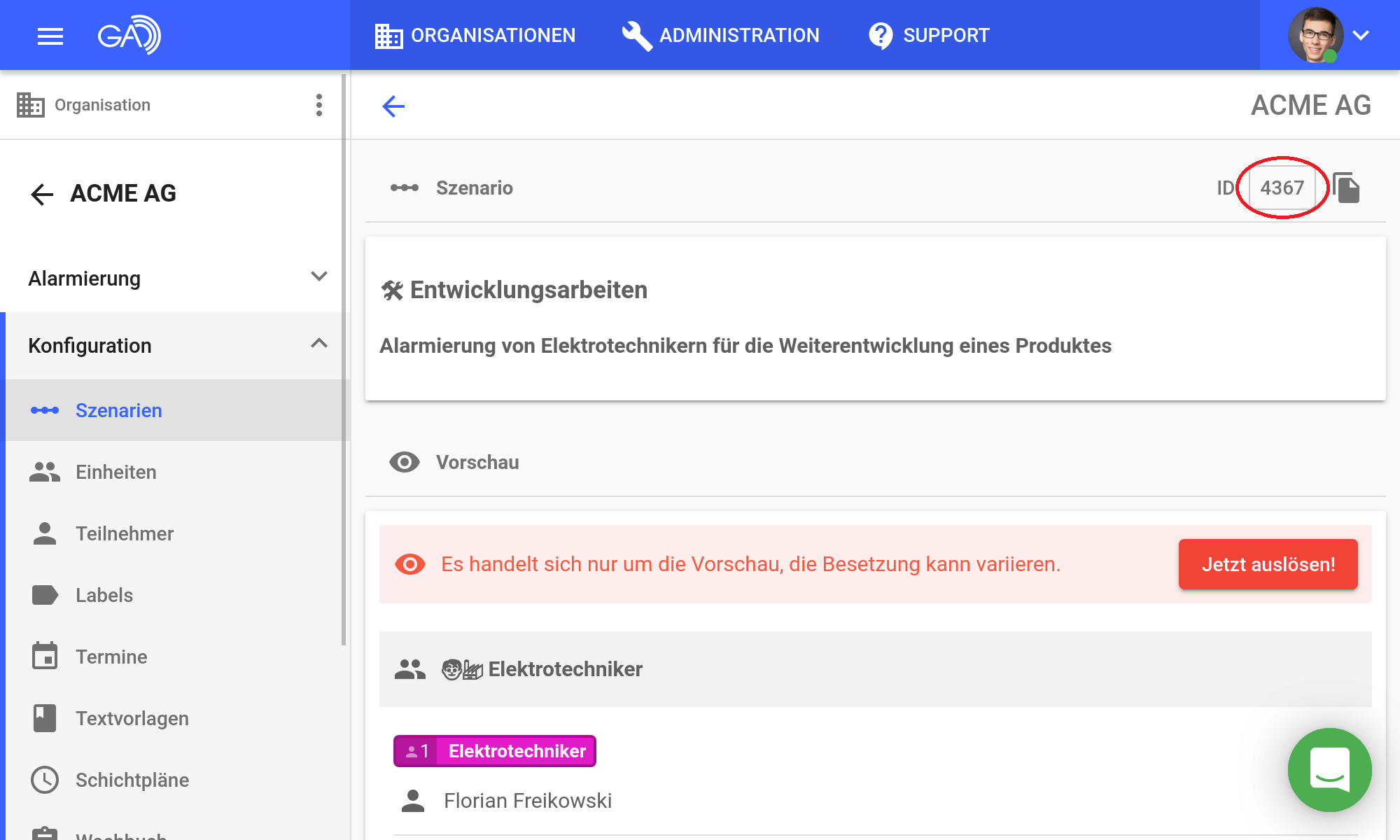Open the Einheiten sidebar entry
The image size is (1400, 840).
[116, 472]
